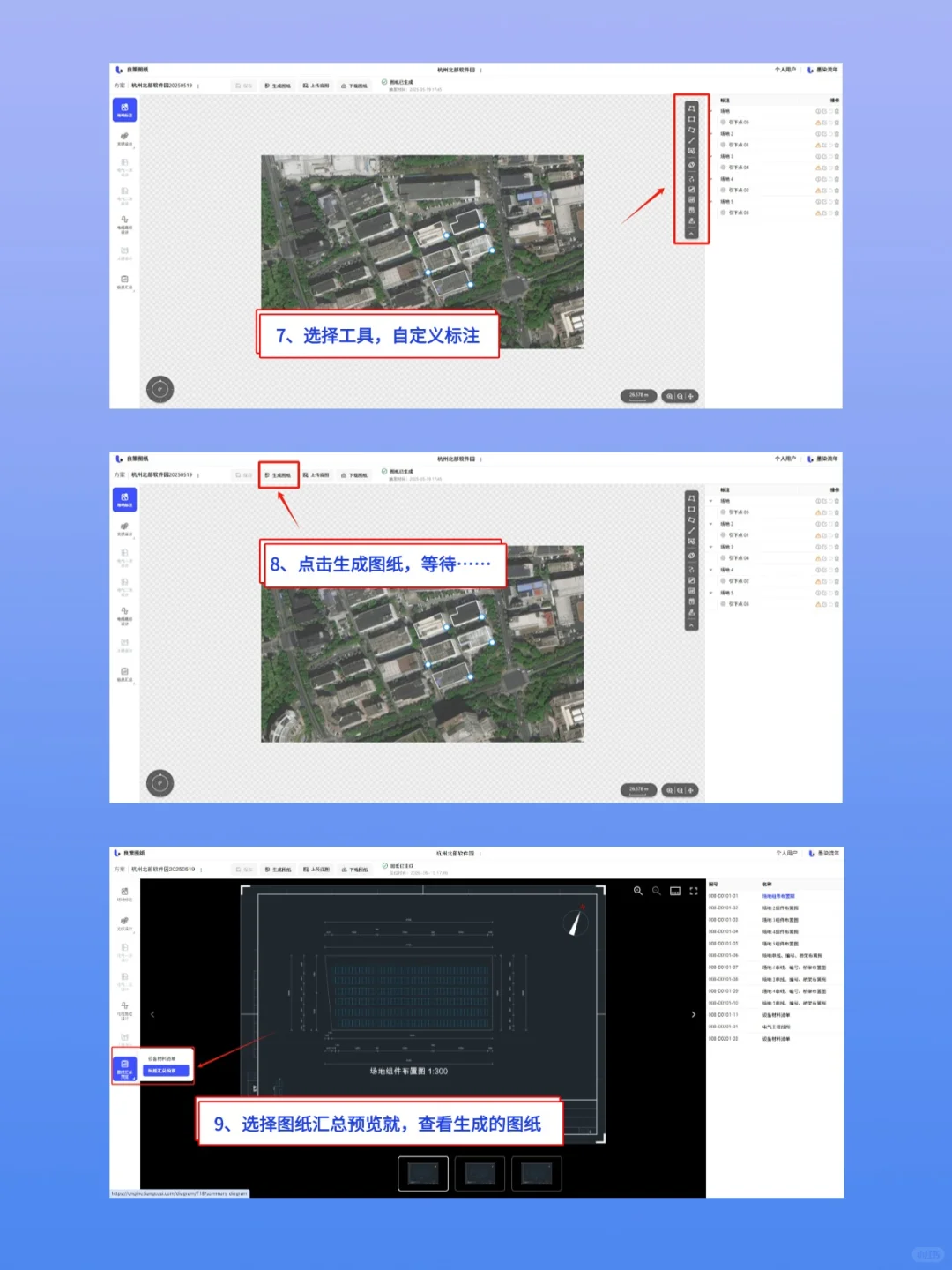Select the line drawing tool in annotation toolbar
The image size is (952, 1270).
[692, 139]
